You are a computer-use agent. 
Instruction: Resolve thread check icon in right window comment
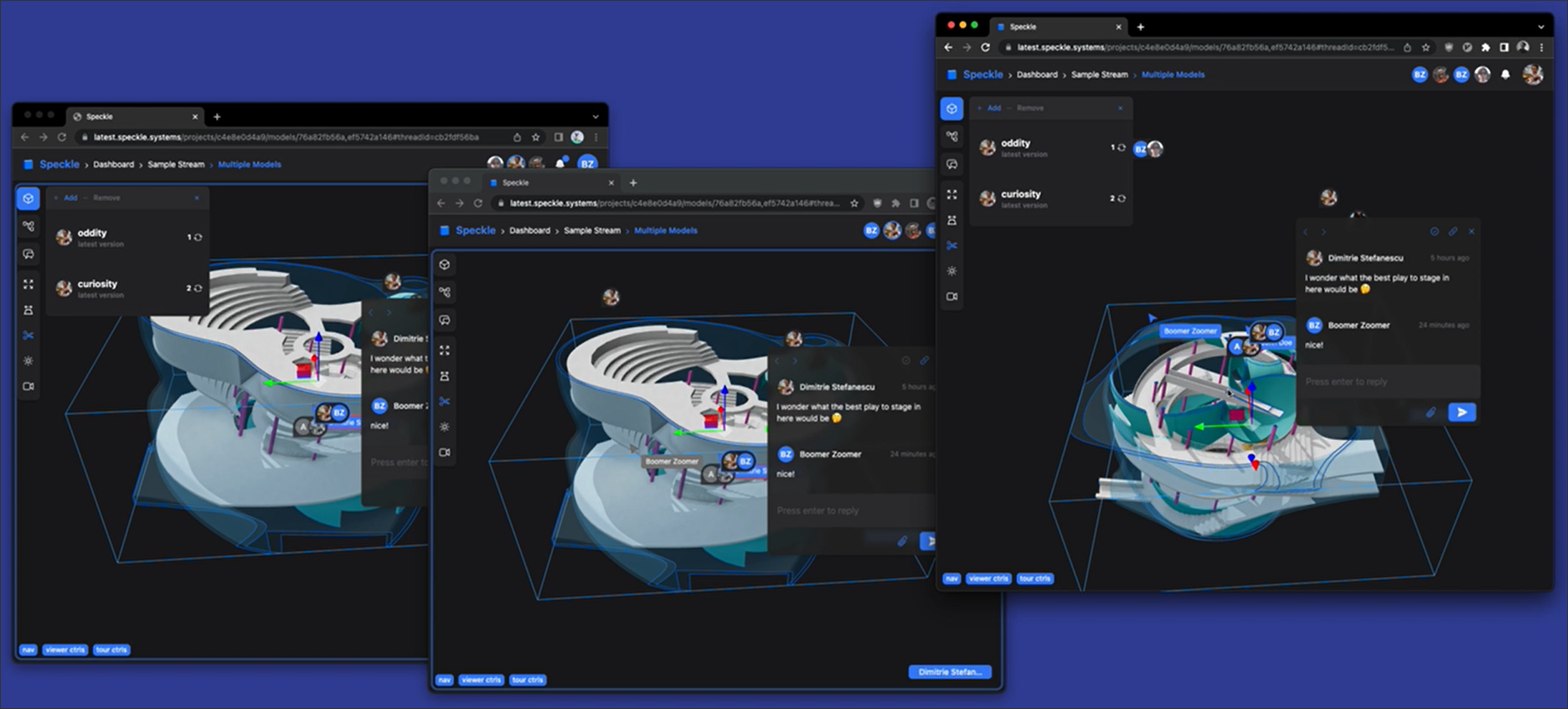(x=1434, y=231)
